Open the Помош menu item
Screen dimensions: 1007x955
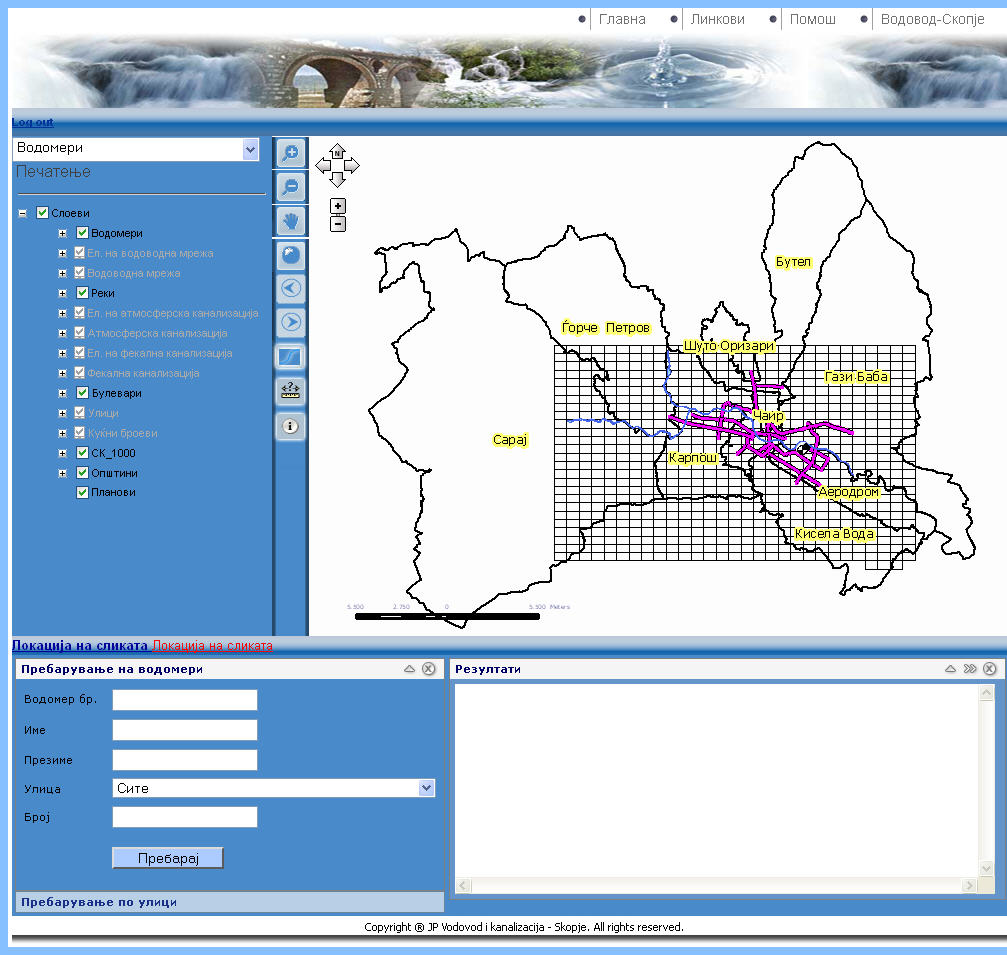click(x=812, y=19)
